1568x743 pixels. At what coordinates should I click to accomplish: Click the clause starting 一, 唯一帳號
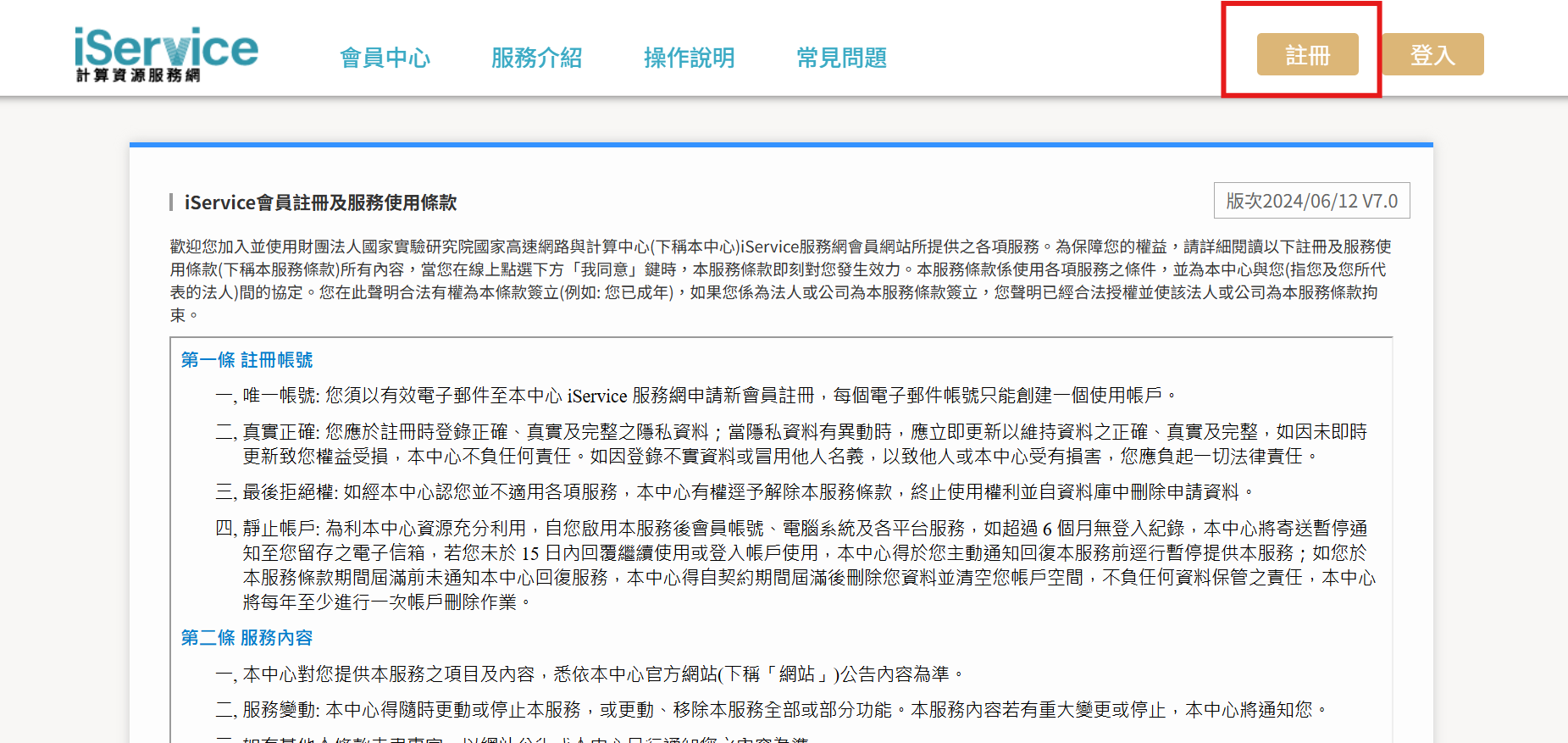[697, 396]
